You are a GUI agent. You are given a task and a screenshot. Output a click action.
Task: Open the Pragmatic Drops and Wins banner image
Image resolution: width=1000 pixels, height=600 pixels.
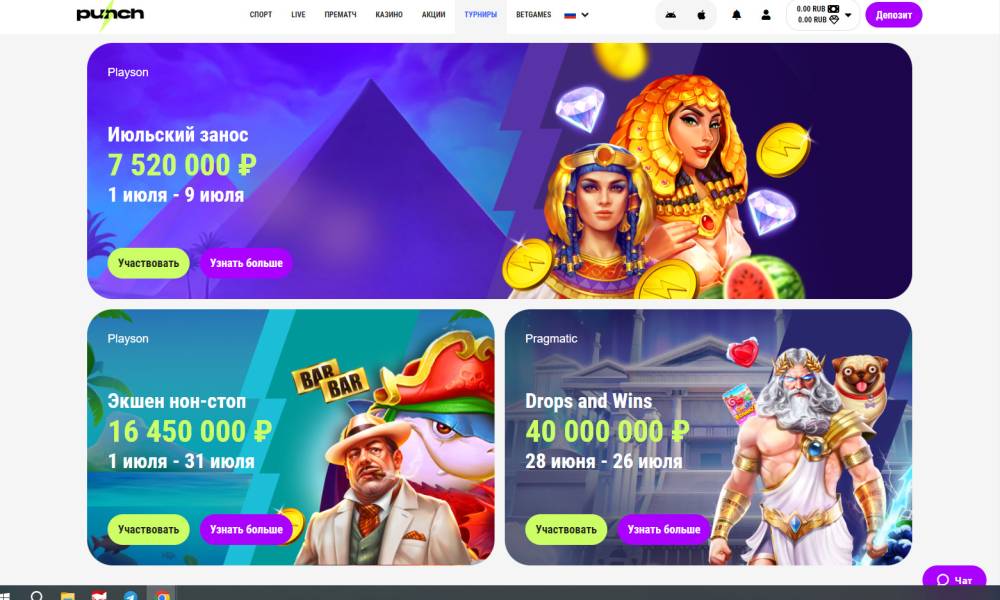point(709,437)
